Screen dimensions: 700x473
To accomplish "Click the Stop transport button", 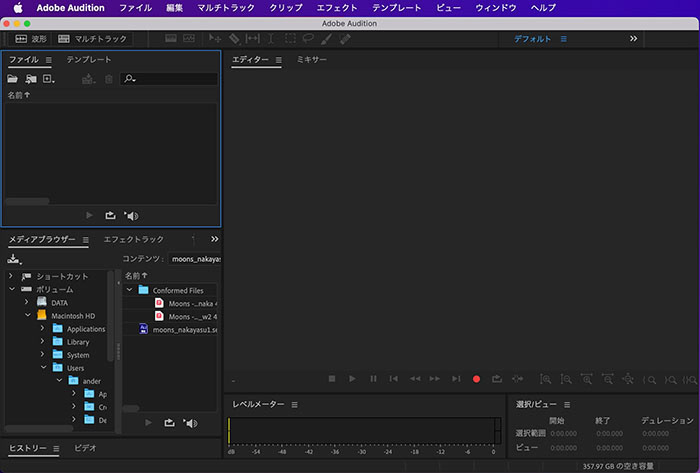I will 332,378.
